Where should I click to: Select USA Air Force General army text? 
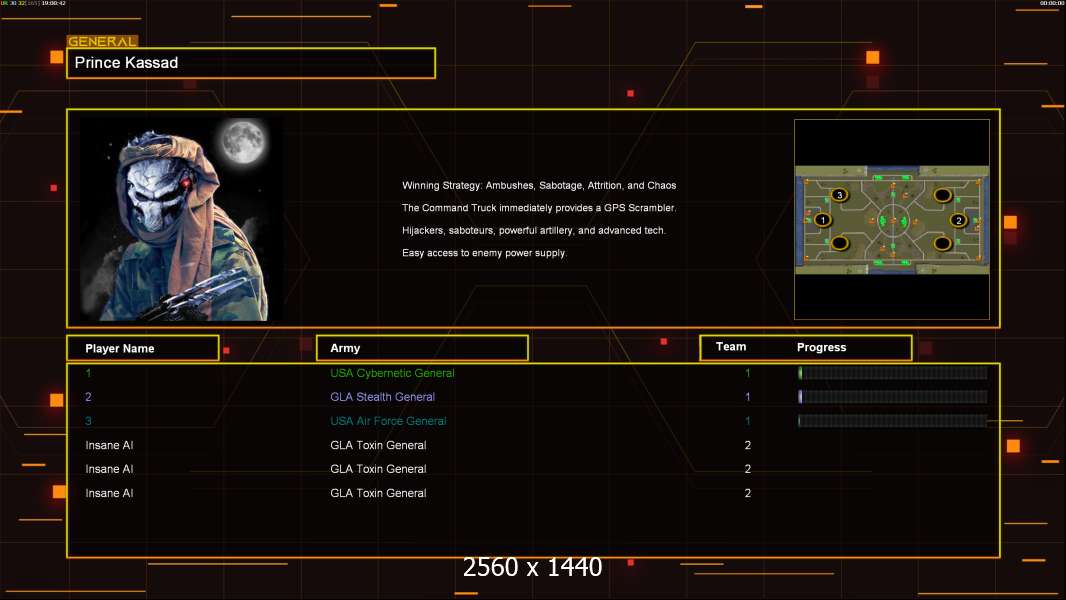(x=388, y=421)
